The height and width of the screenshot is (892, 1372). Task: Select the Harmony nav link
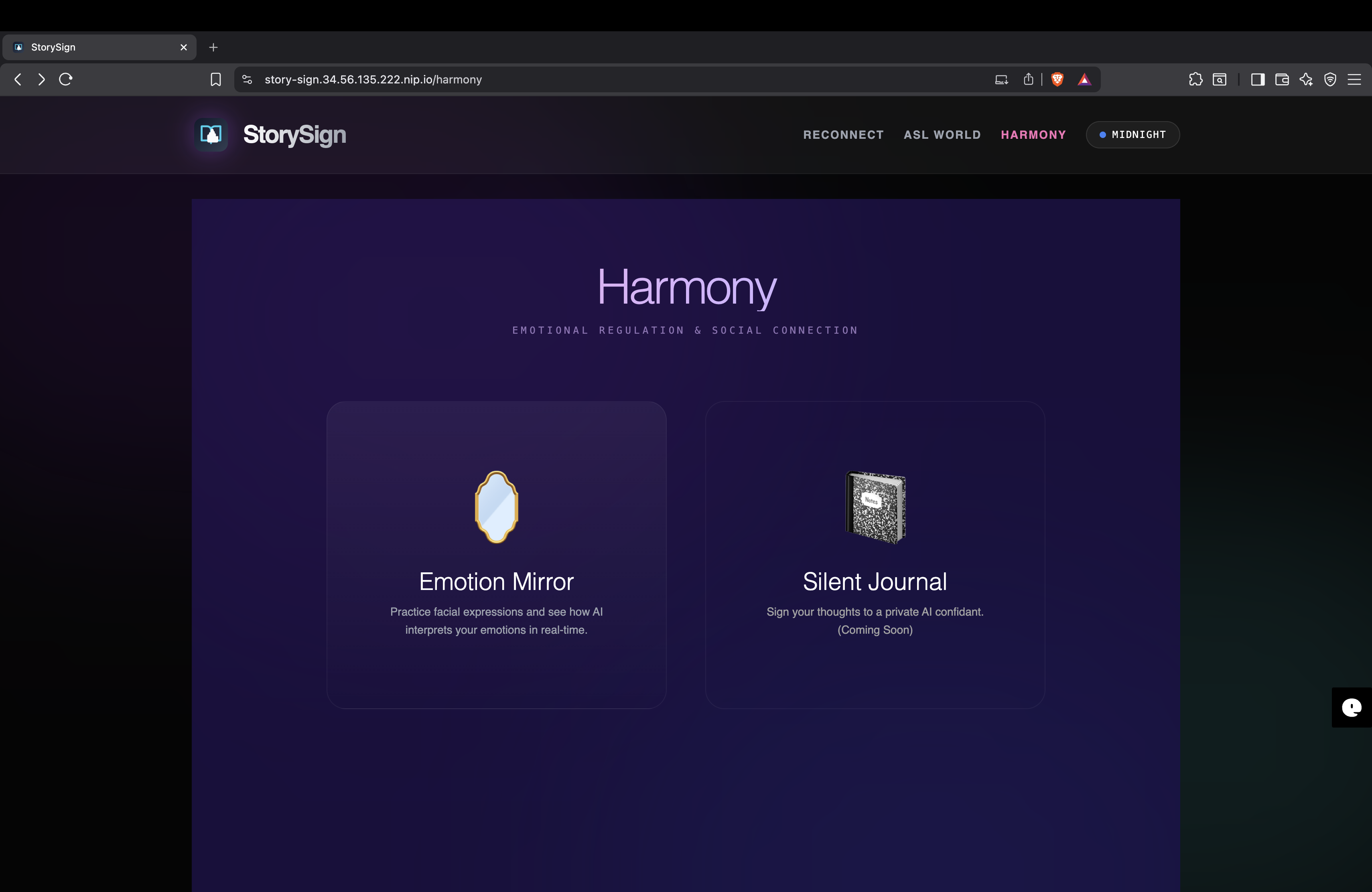[1033, 135]
